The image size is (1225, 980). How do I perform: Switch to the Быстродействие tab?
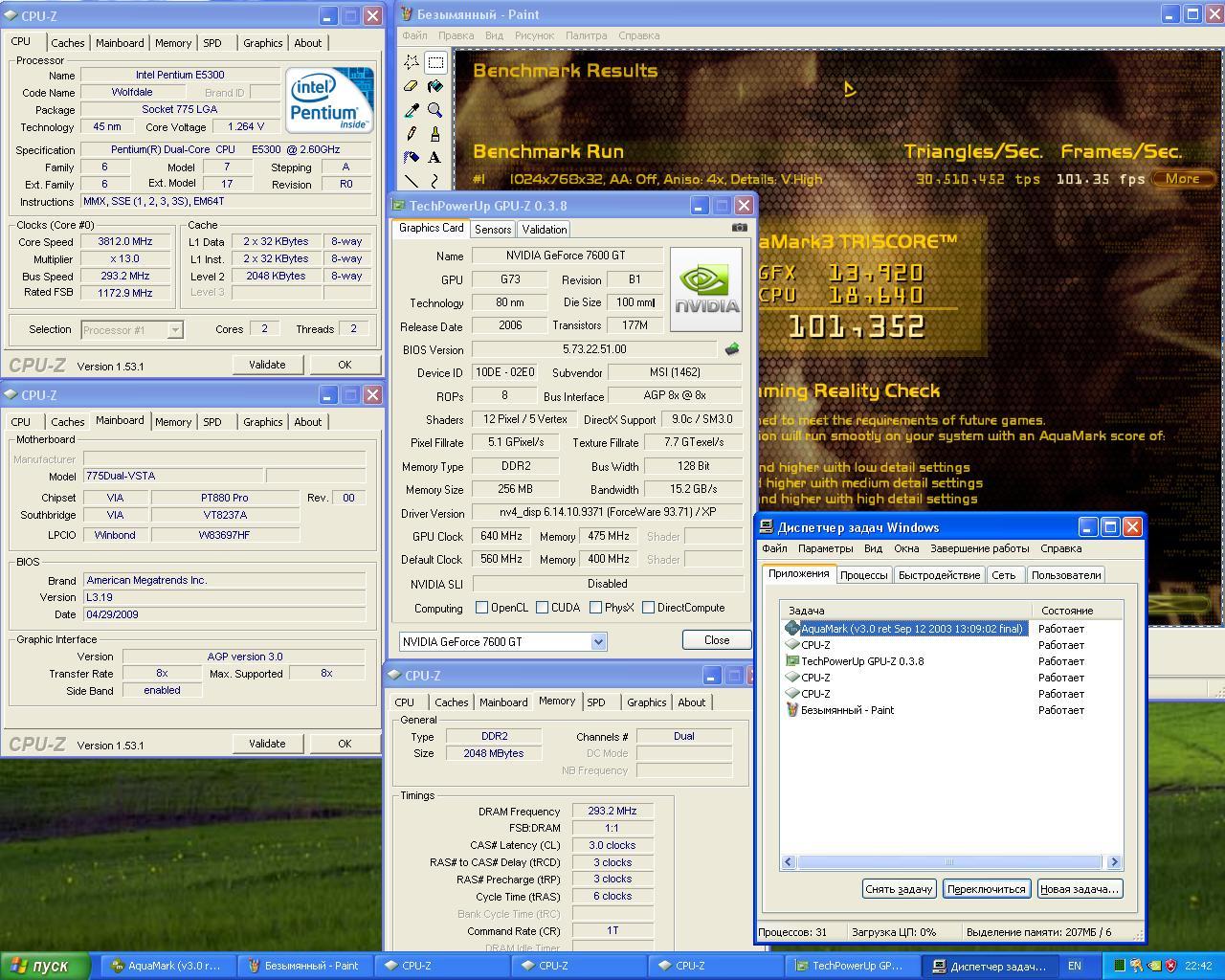(939, 575)
